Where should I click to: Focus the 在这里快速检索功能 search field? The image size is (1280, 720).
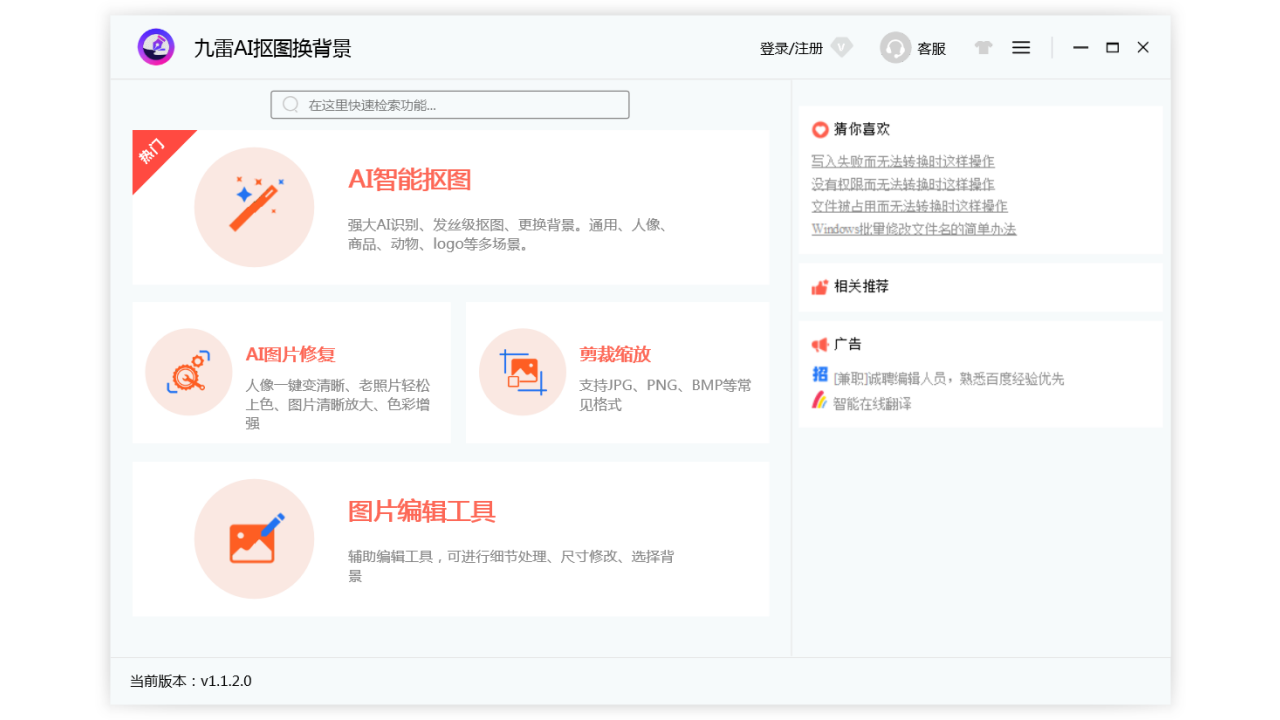[450, 105]
